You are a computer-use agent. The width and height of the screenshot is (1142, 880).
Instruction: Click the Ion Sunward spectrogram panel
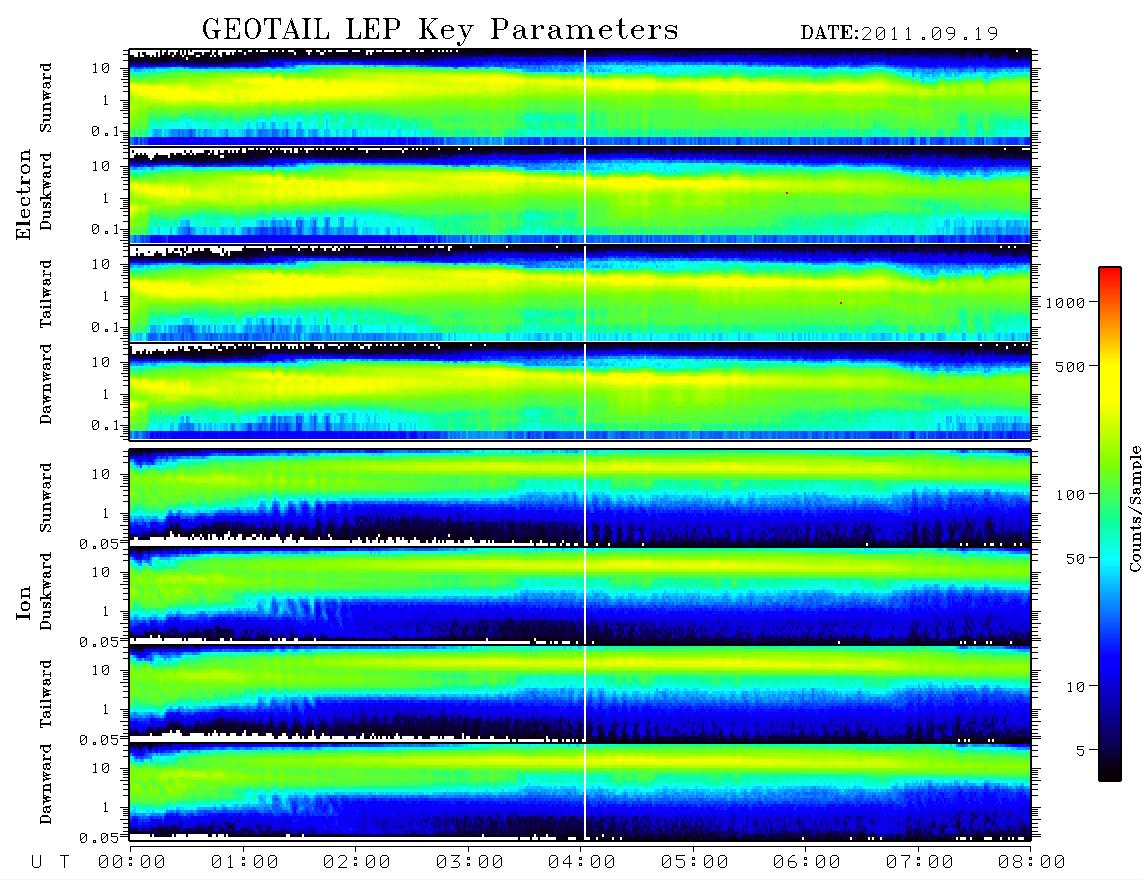pos(580,498)
